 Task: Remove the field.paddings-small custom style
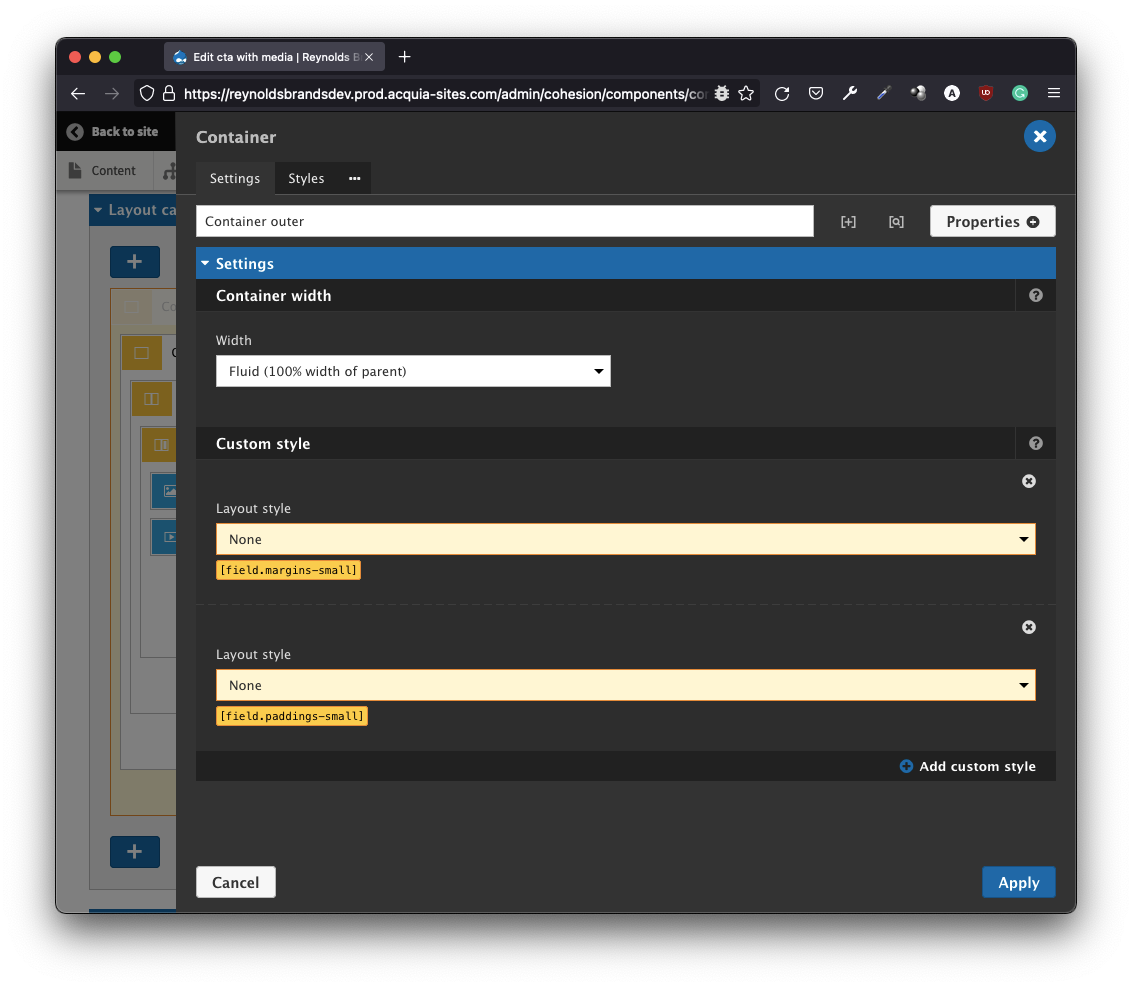[x=1028, y=627]
